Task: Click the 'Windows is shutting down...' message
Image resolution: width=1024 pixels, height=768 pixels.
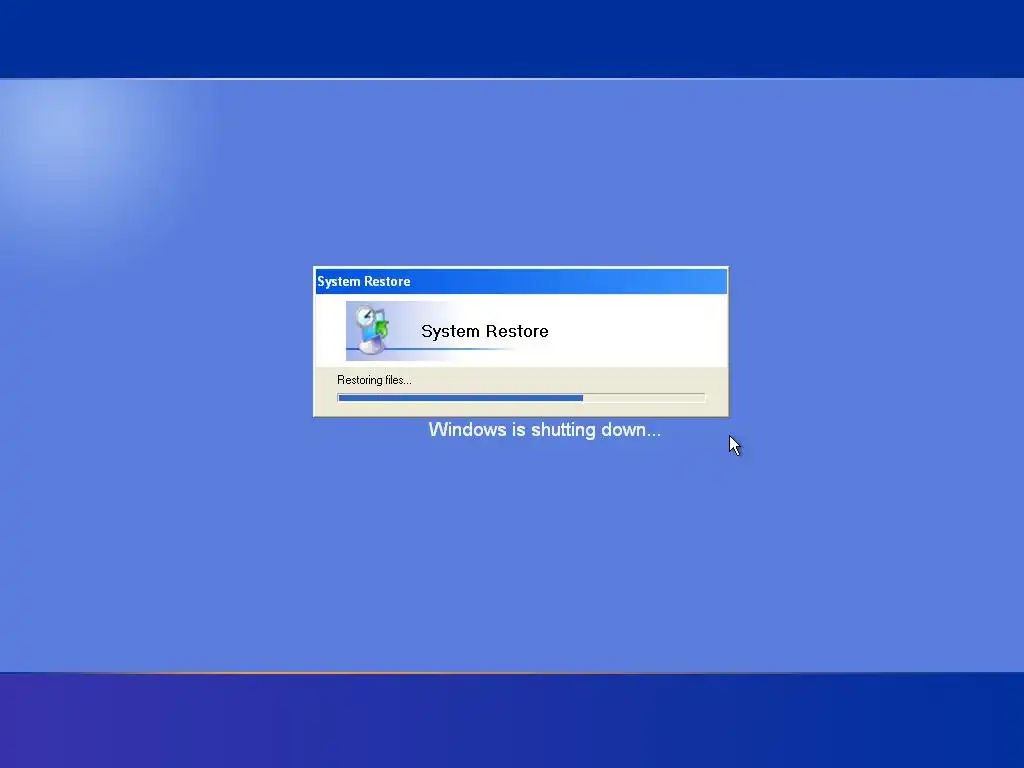Action: (545, 430)
